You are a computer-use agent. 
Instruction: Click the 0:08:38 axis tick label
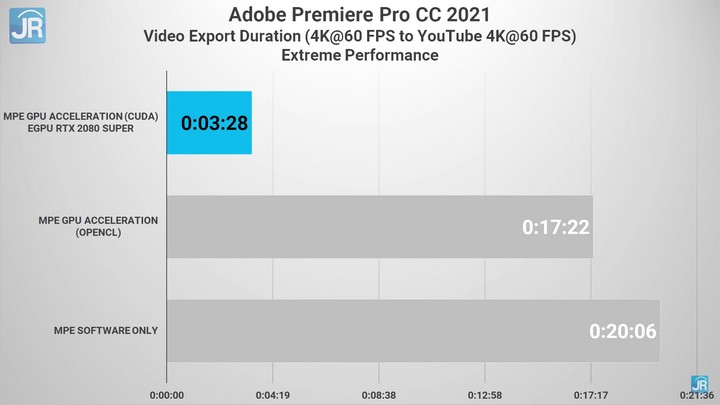[x=378, y=393]
